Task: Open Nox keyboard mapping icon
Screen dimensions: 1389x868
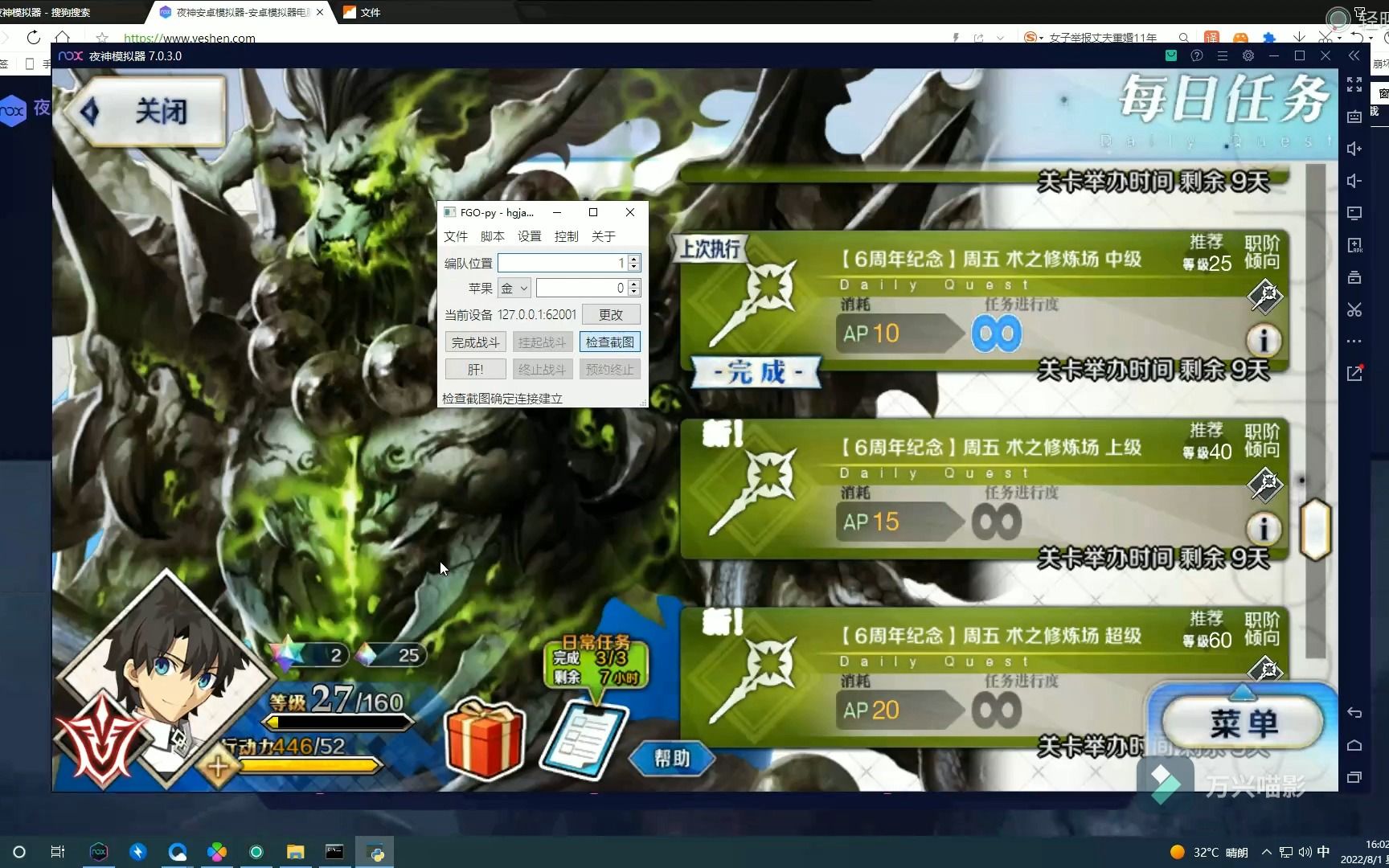Action: pos(1354,117)
